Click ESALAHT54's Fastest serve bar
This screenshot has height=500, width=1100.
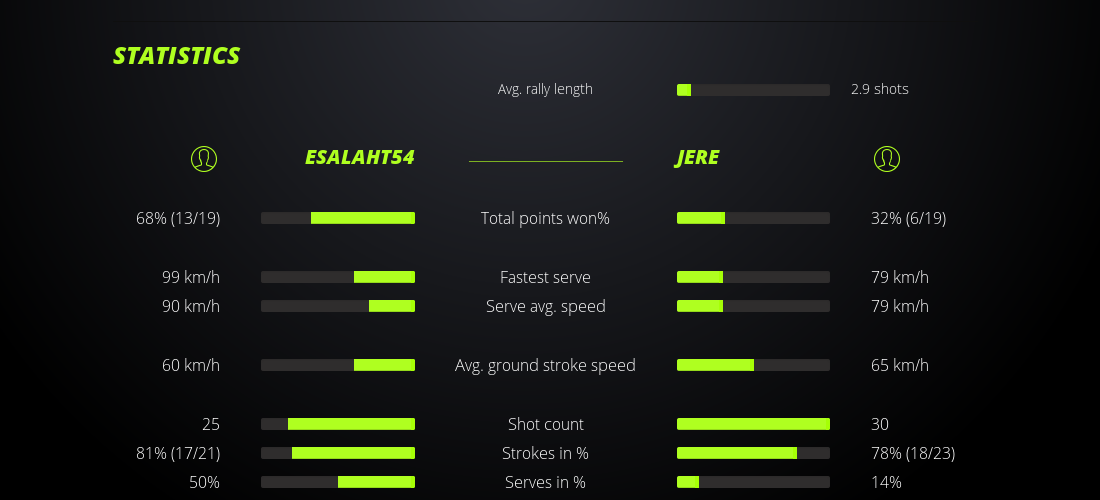tap(338, 277)
